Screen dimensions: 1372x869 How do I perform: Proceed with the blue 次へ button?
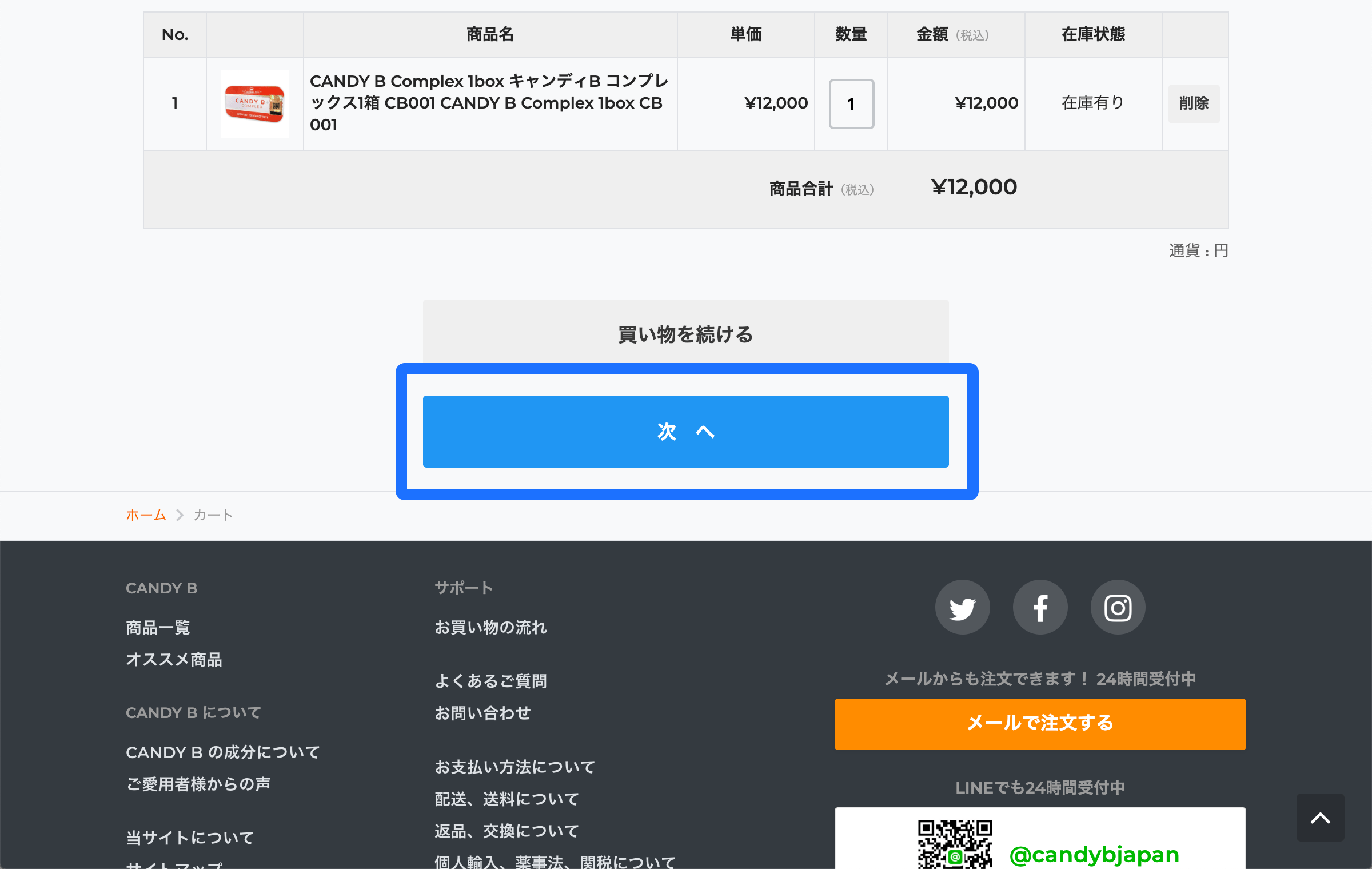tap(685, 432)
